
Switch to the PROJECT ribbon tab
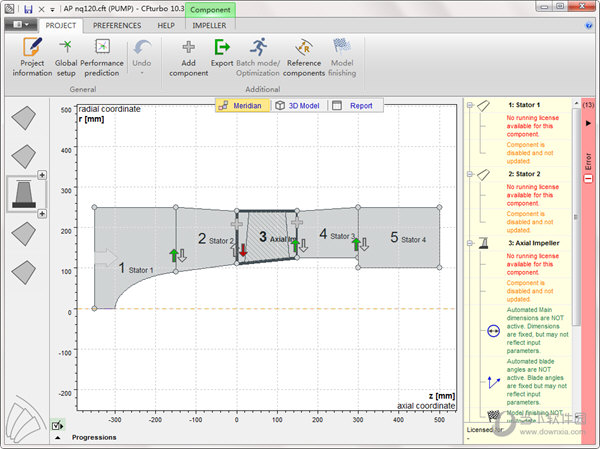click(60, 25)
